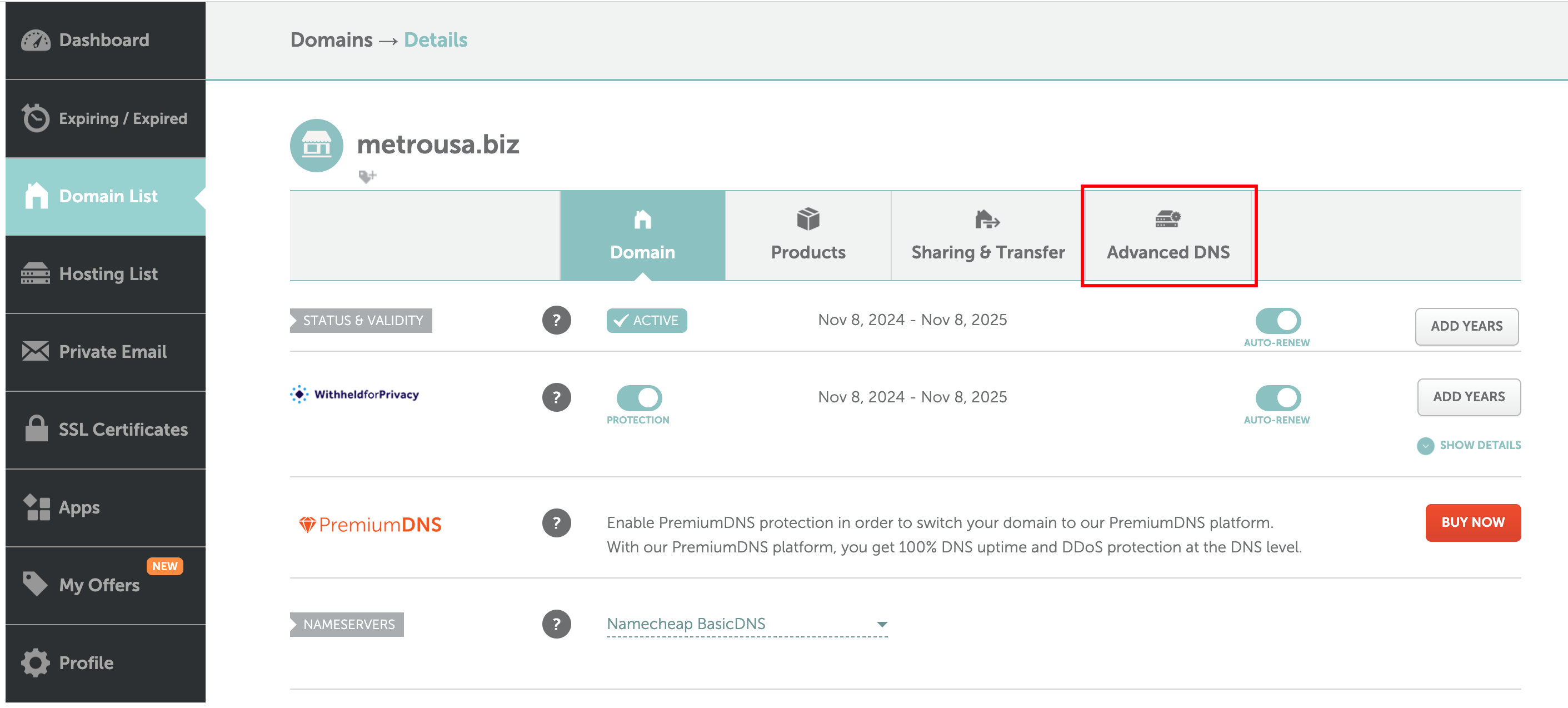Toggle WithheldforPrivacy Auto-Renew switch

[x=1277, y=397]
